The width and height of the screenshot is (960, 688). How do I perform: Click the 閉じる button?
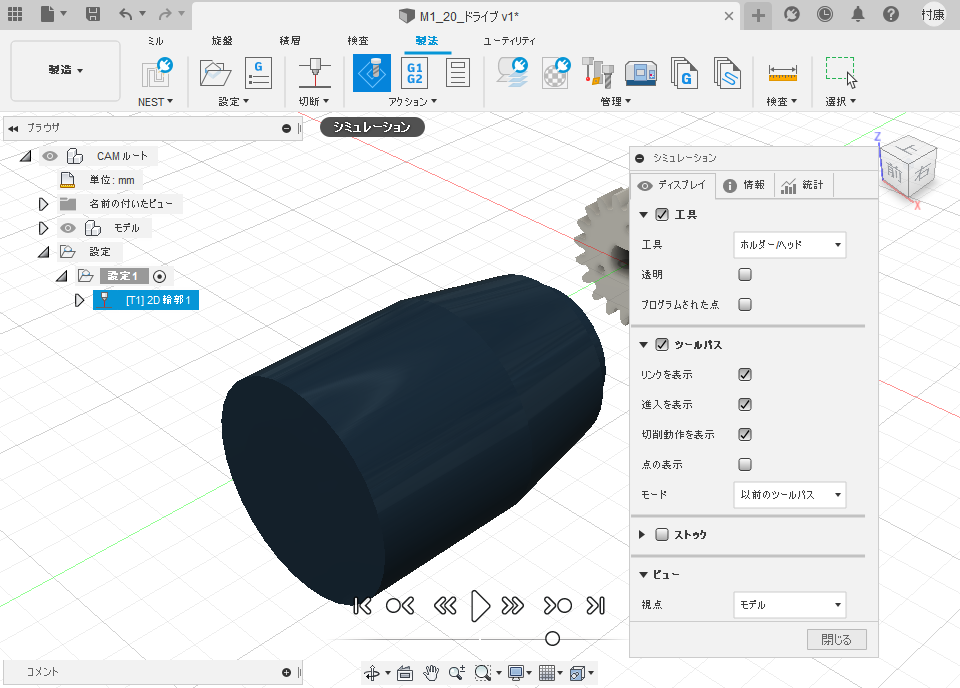click(836, 640)
